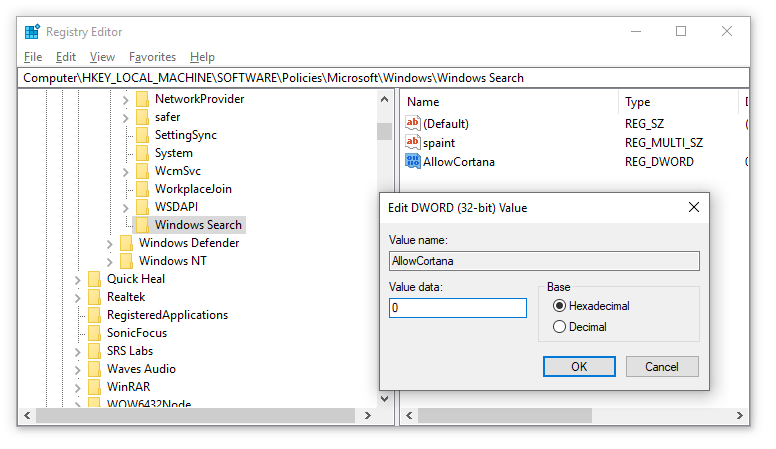Click the REG_MULTI_SZ type cell
The width and height of the screenshot is (776, 449).
664,143
